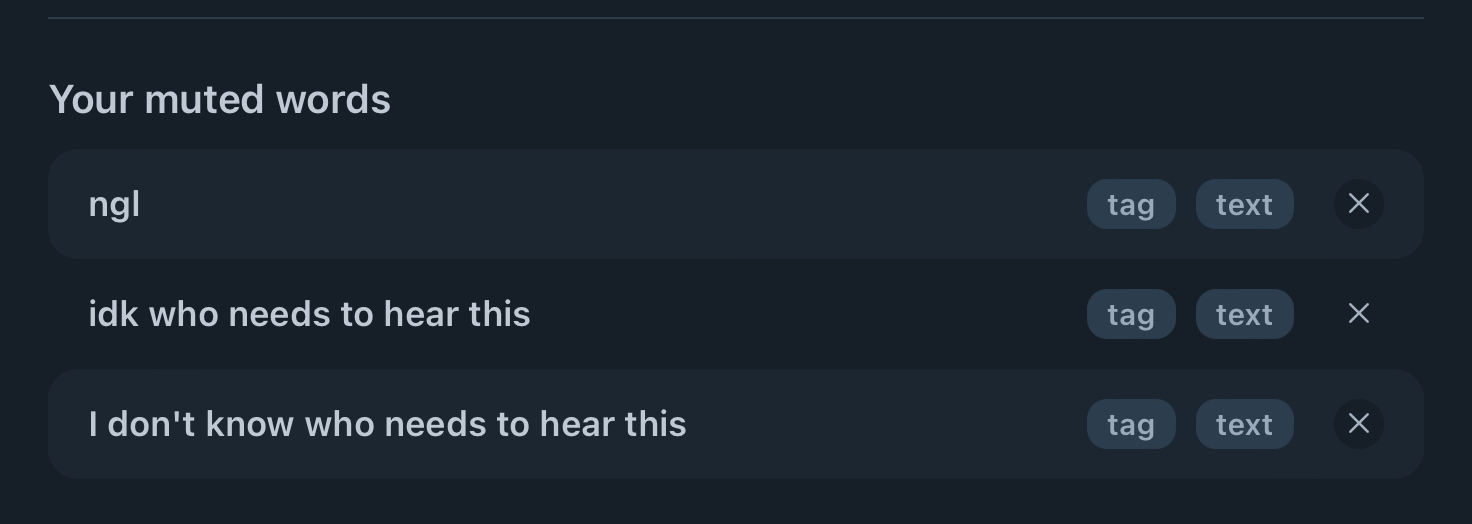The height and width of the screenshot is (524, 1472).
Task: Click the idk phrase row background
Action: 800,314
